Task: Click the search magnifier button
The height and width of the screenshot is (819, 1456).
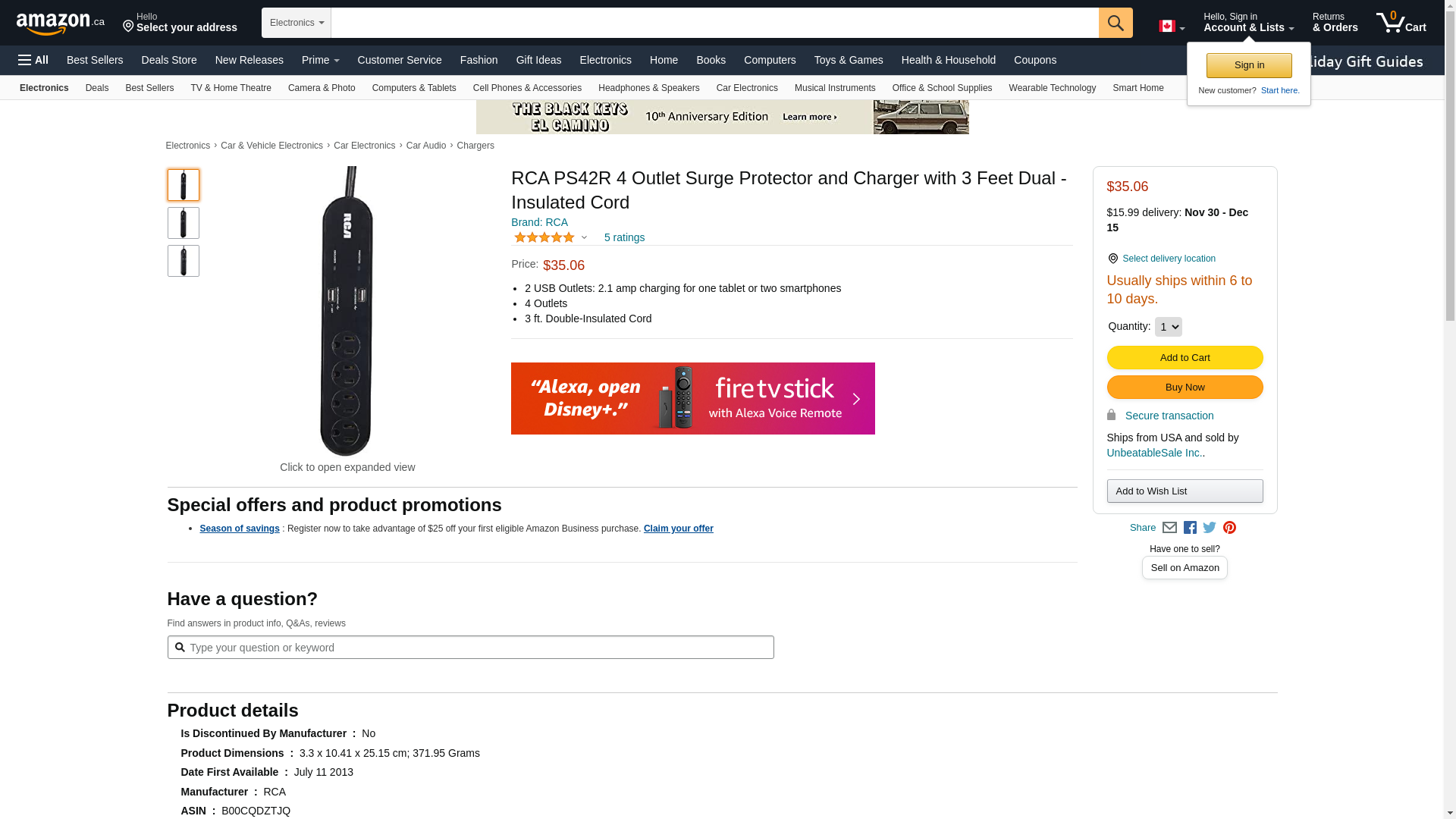Action: (1115, 23)
